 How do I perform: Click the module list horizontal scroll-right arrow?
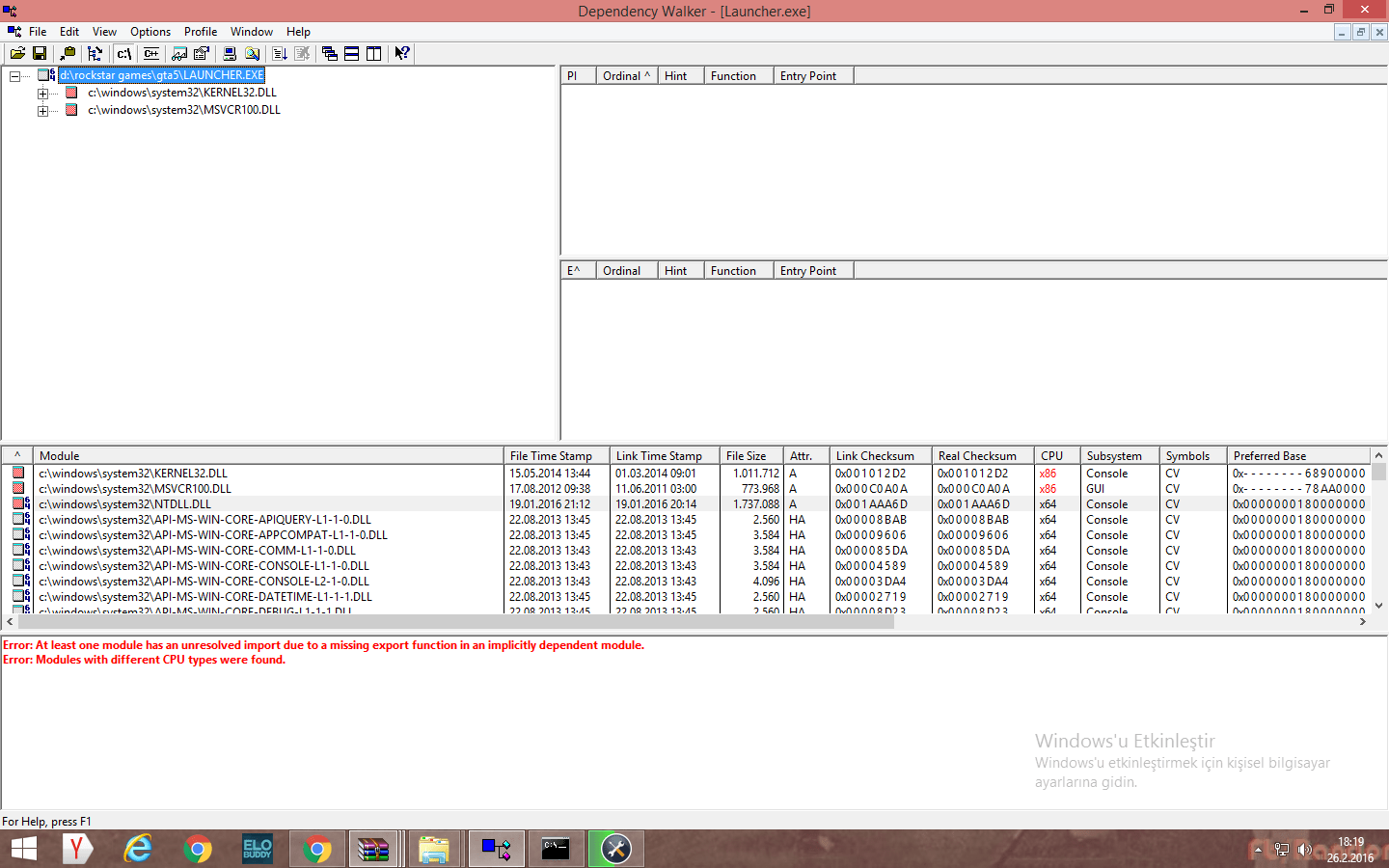[1362, 622]
